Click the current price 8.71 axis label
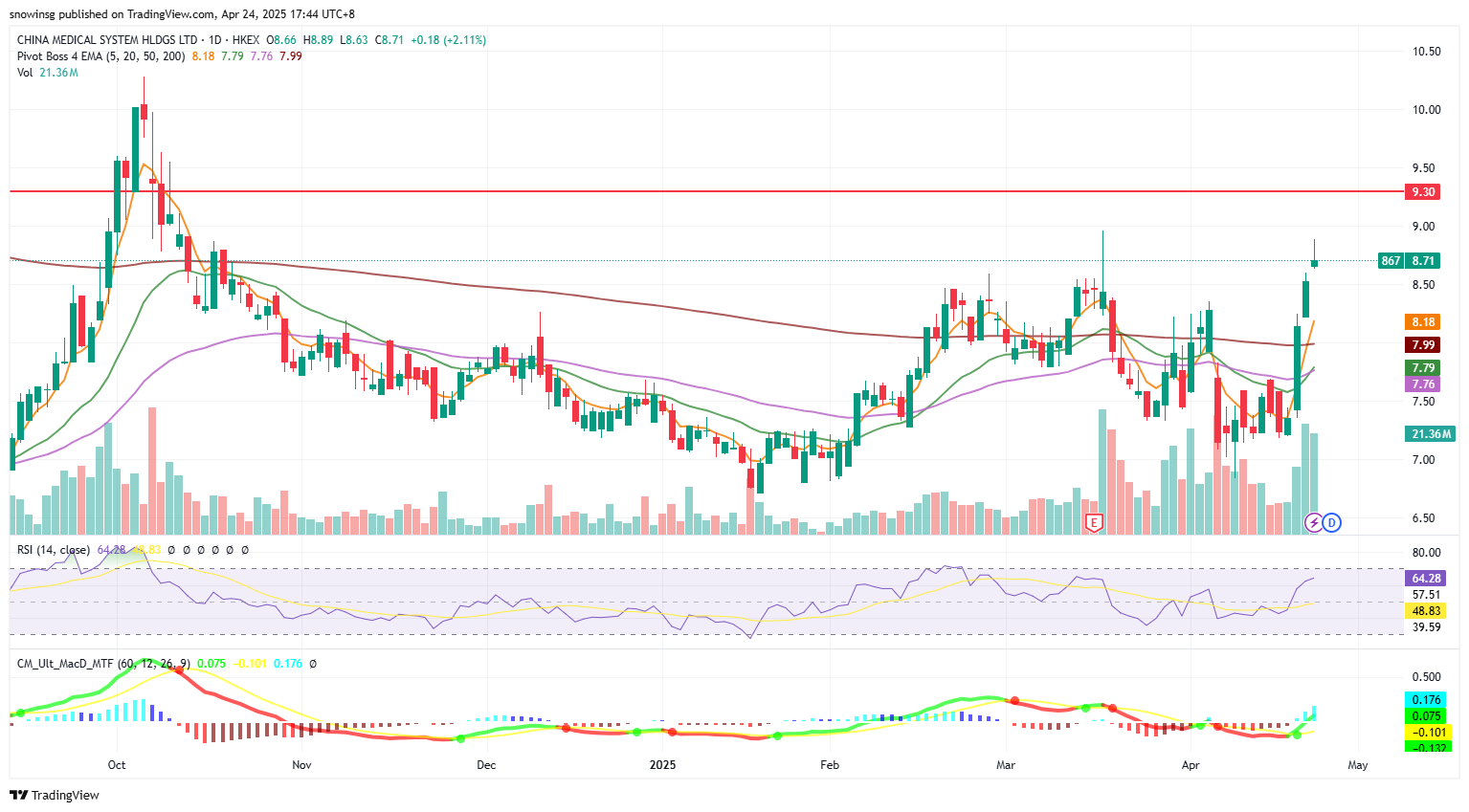Screen dimensions: 1469x812 (x=1423, y=261)
